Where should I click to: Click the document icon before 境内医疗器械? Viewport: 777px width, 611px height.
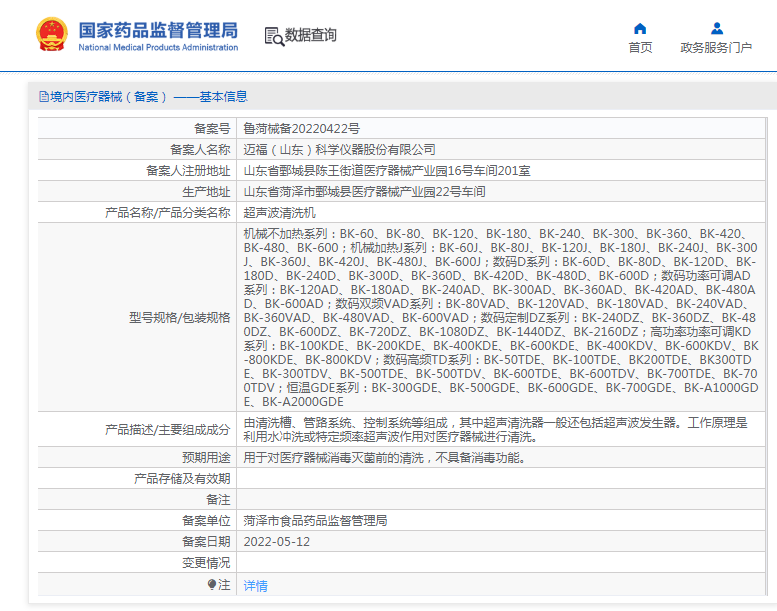pos(44,97)
